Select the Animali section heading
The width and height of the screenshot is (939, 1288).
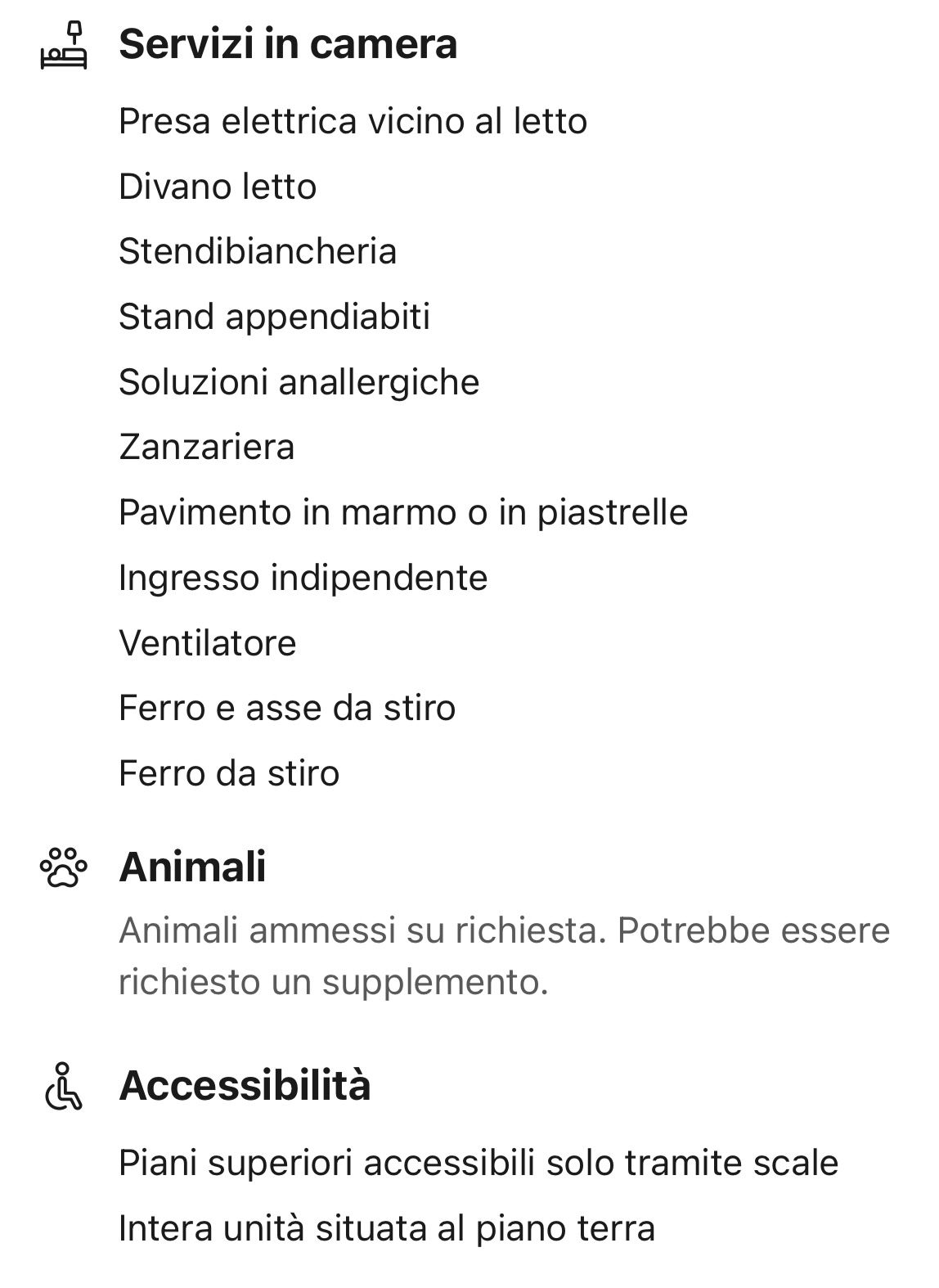click(x=192, y=867)
